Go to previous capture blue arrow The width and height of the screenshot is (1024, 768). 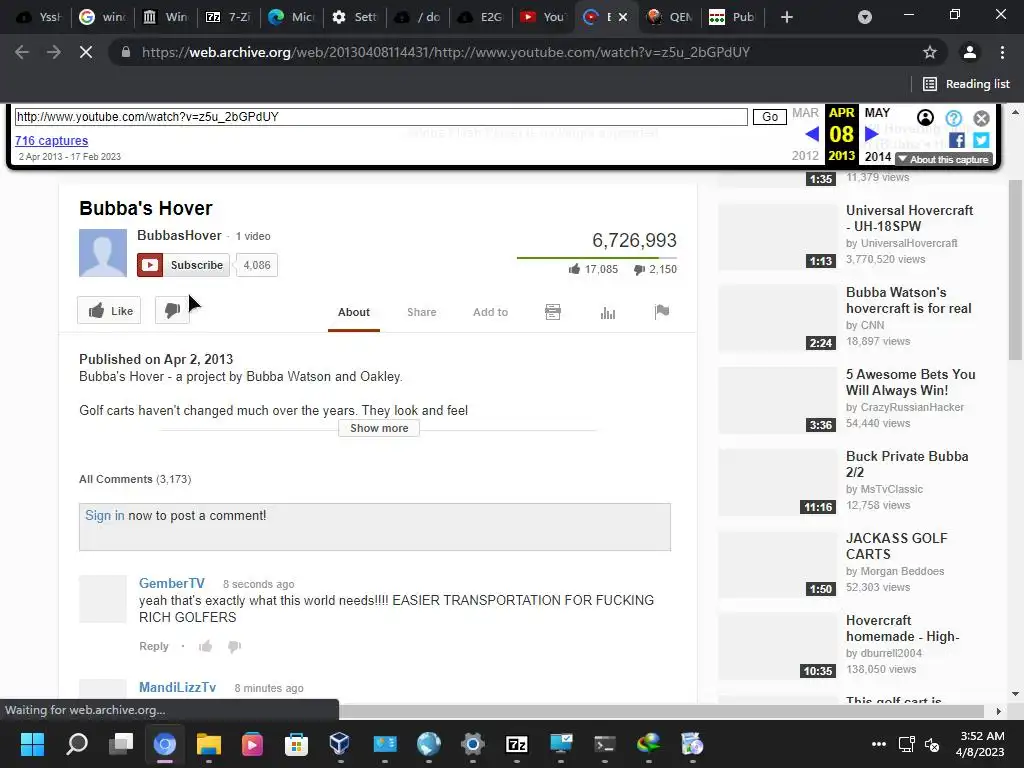(812, 134)
